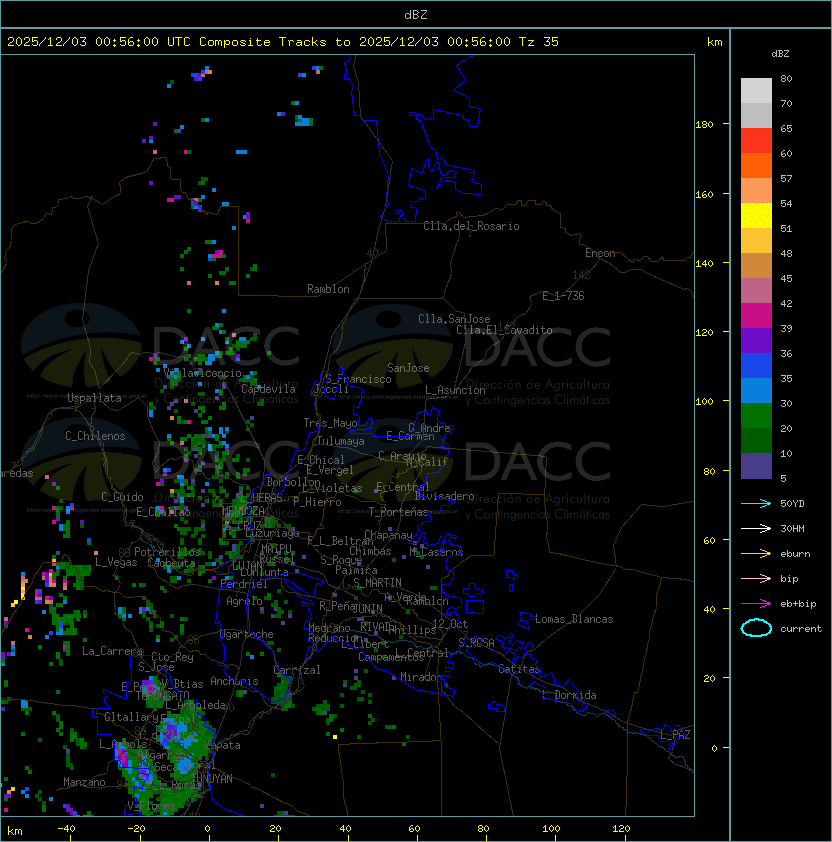Click the 'L_Dormida' map label
The height and width of the screenshot is (842, 832).
(x=569, y=695)
